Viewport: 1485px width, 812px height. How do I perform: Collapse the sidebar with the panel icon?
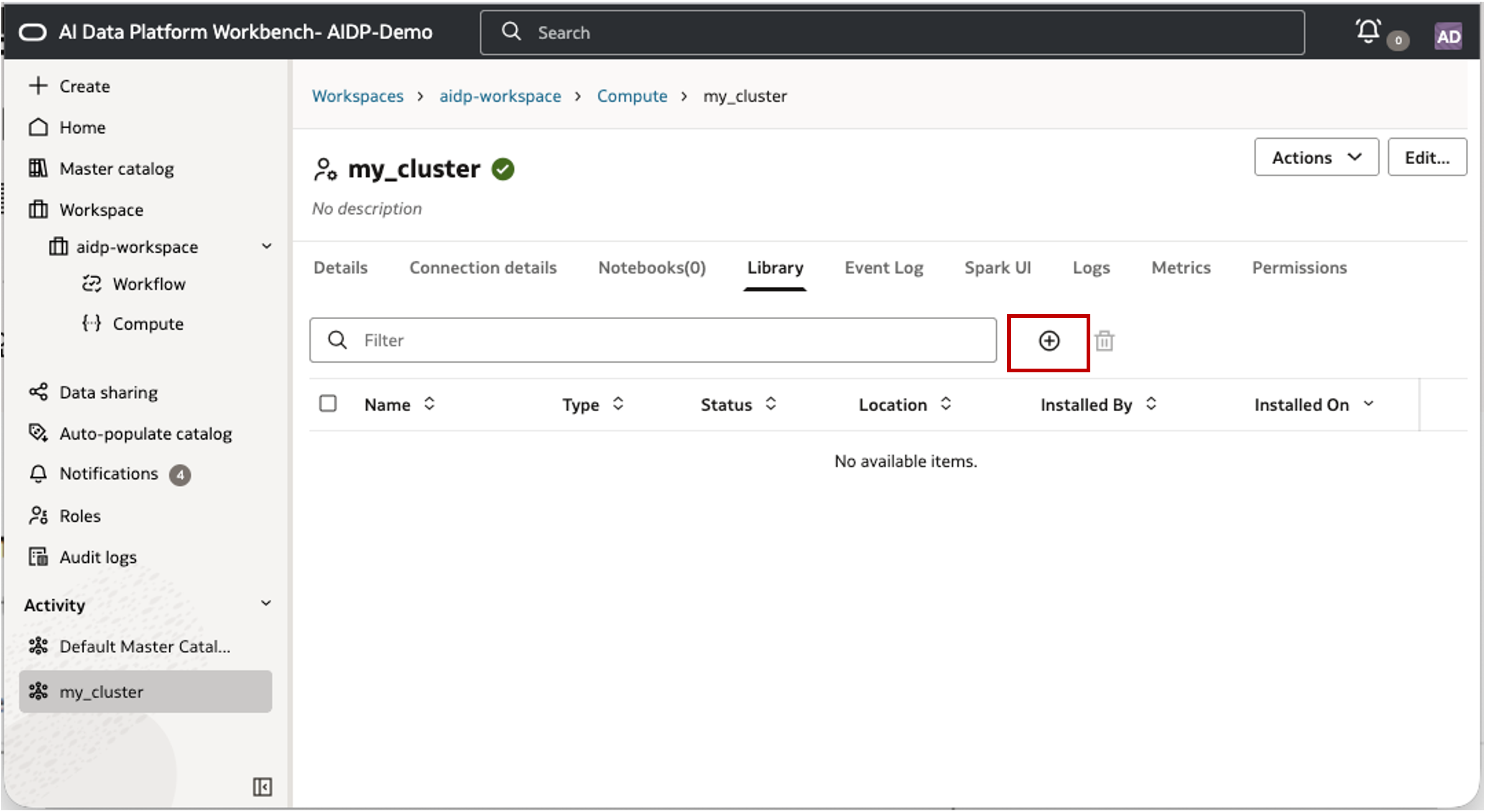262,787
